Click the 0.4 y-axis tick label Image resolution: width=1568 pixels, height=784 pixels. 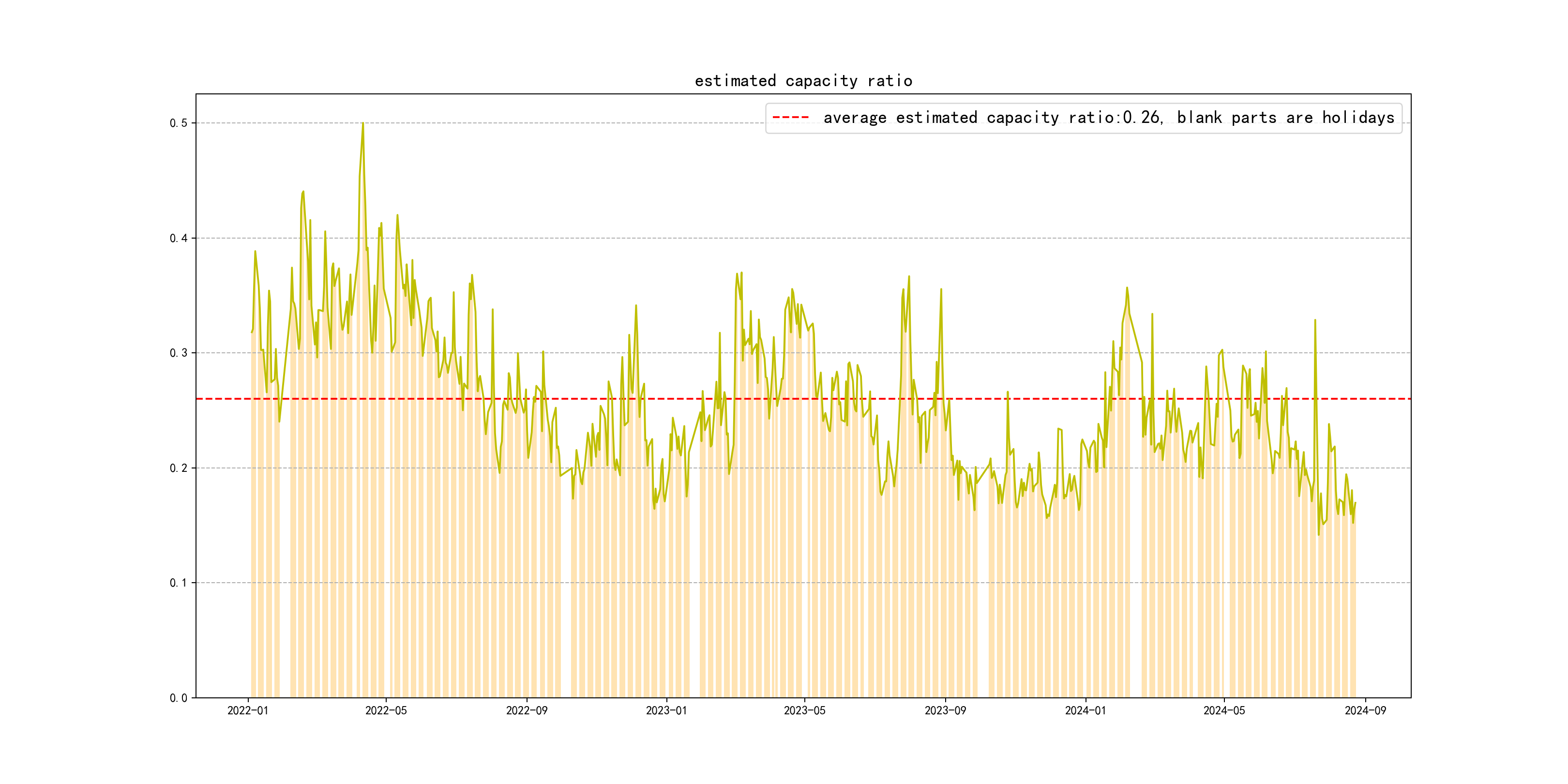(x=179, y=238)
